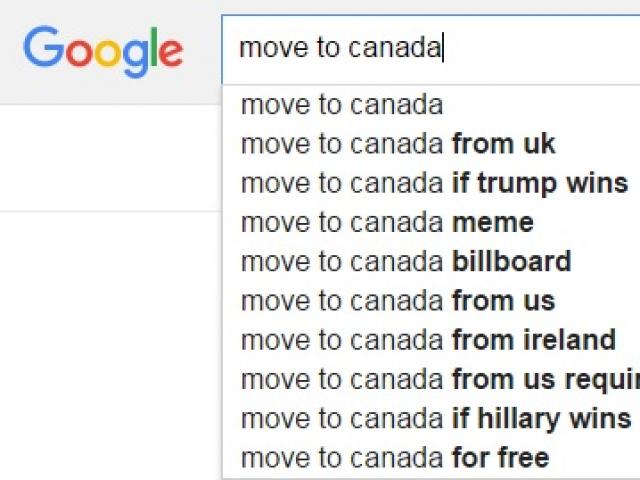Select "move to canada from ireland" suggestion
The height and width of the screenshot is (480, 640).
(428, 340)
